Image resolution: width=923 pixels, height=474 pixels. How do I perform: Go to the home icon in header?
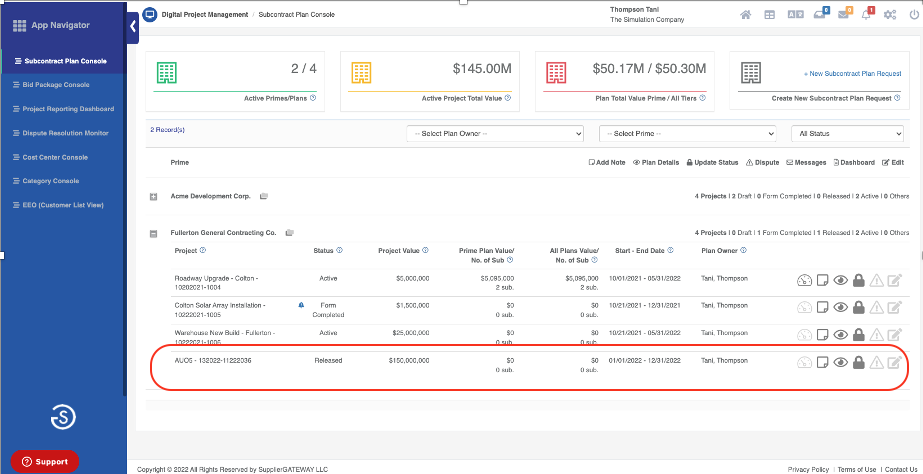click(x=746, y=15)
